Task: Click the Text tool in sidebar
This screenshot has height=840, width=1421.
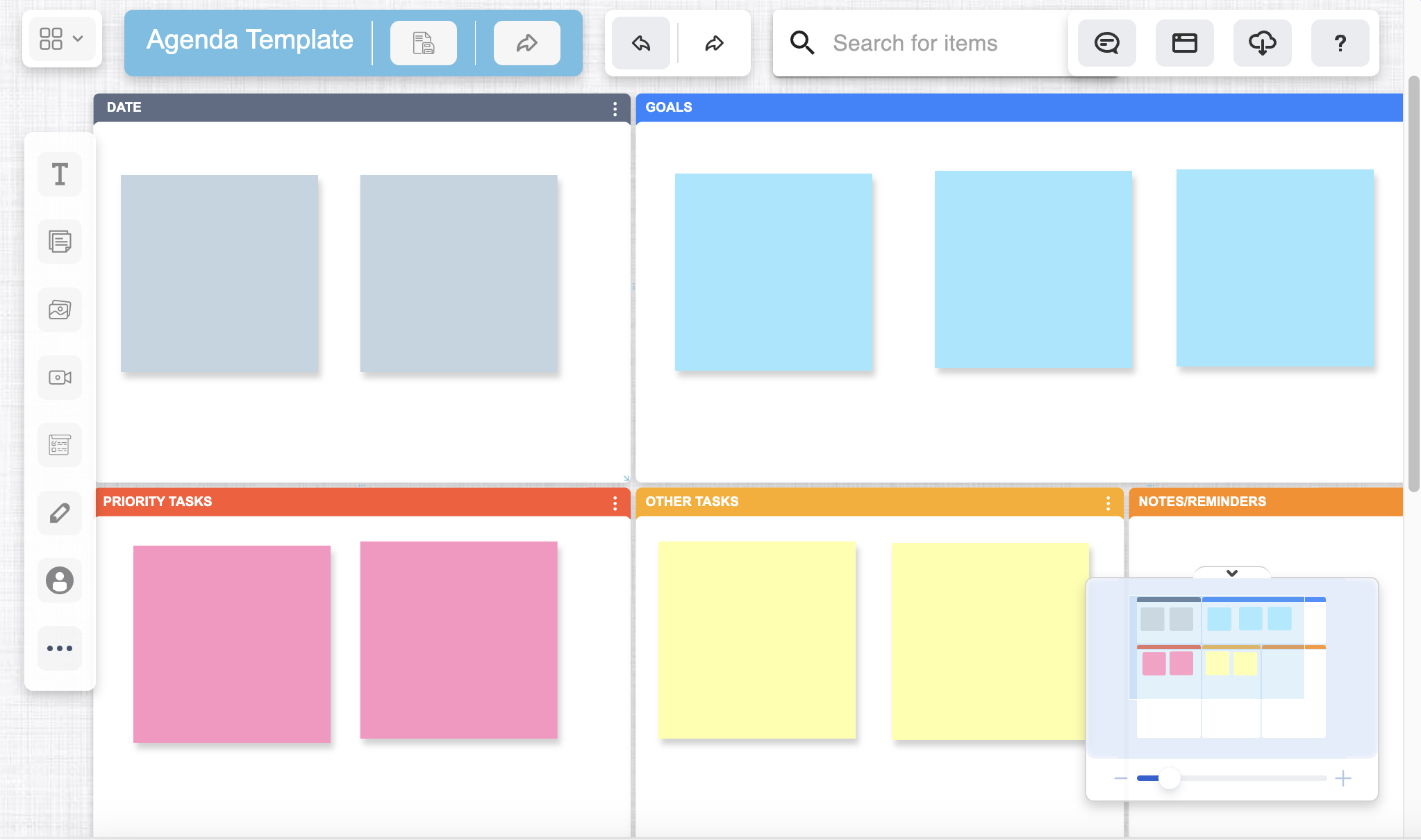Action: tap(60, 174)
